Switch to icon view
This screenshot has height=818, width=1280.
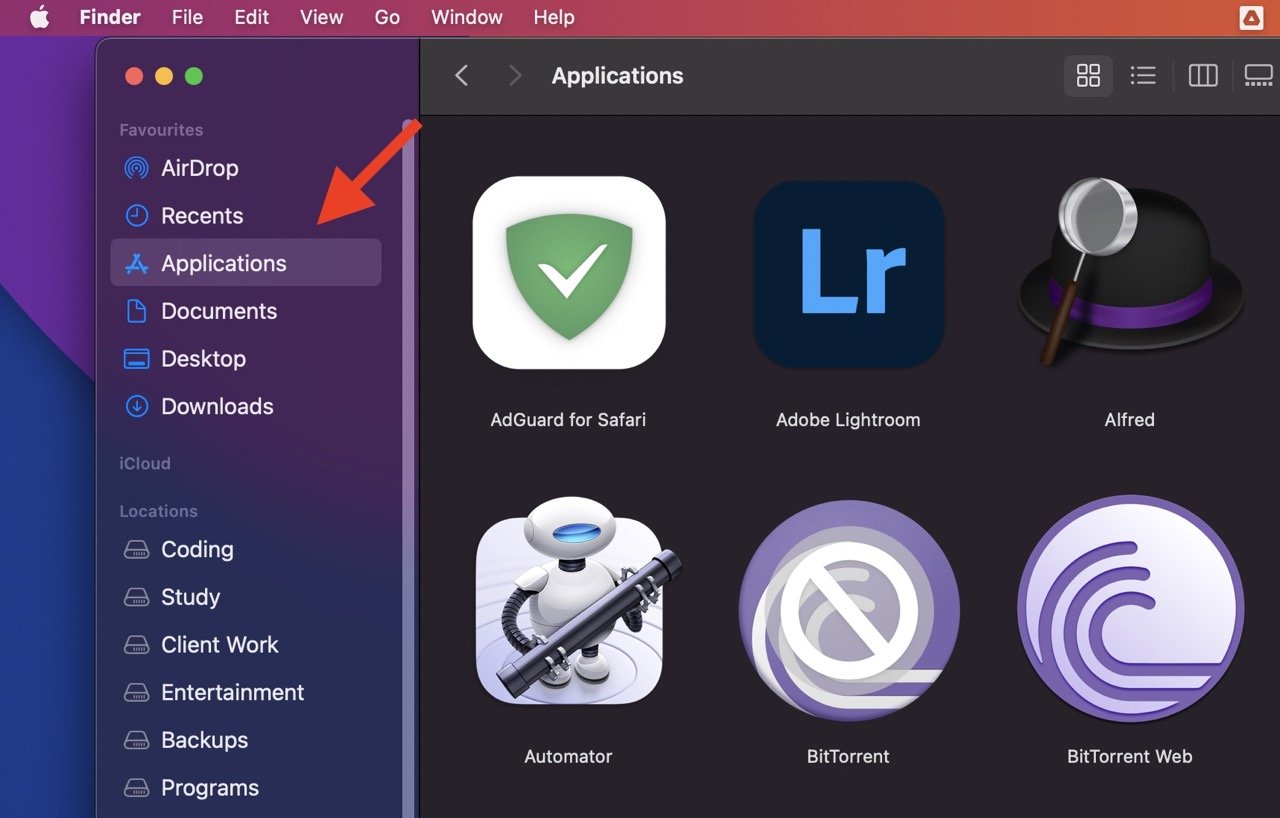1088,75
